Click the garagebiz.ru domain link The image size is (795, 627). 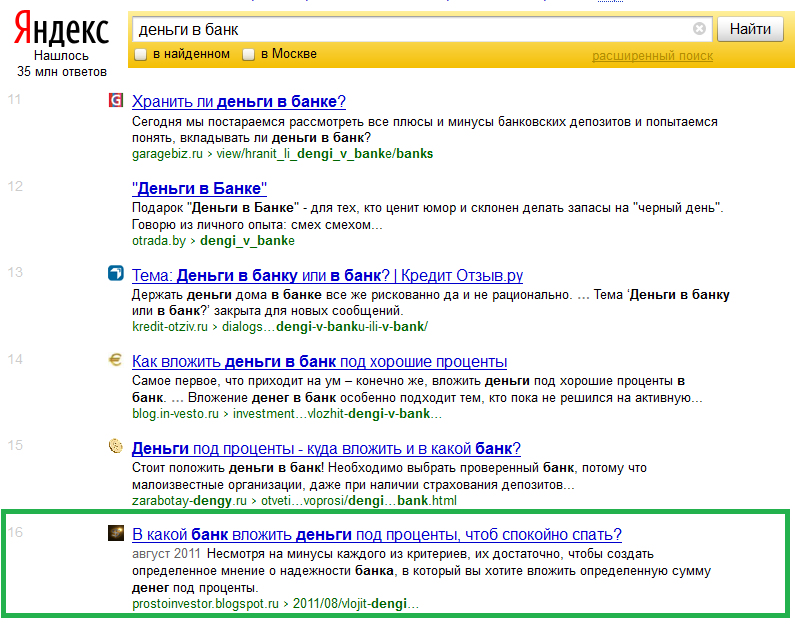pyautogui.click(x=167, y=154)
